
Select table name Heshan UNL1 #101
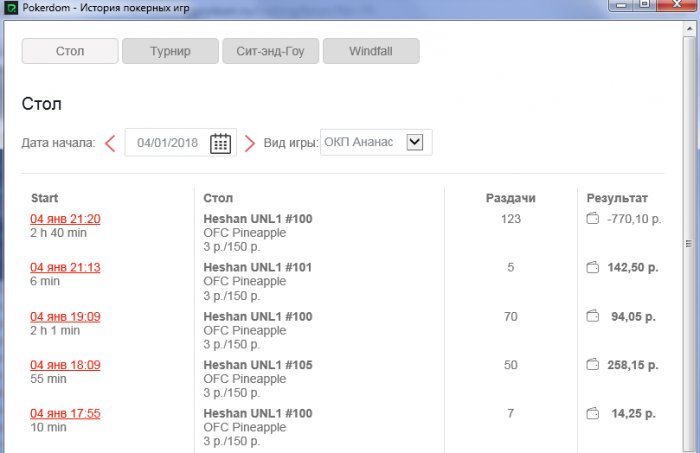(258, 267)
